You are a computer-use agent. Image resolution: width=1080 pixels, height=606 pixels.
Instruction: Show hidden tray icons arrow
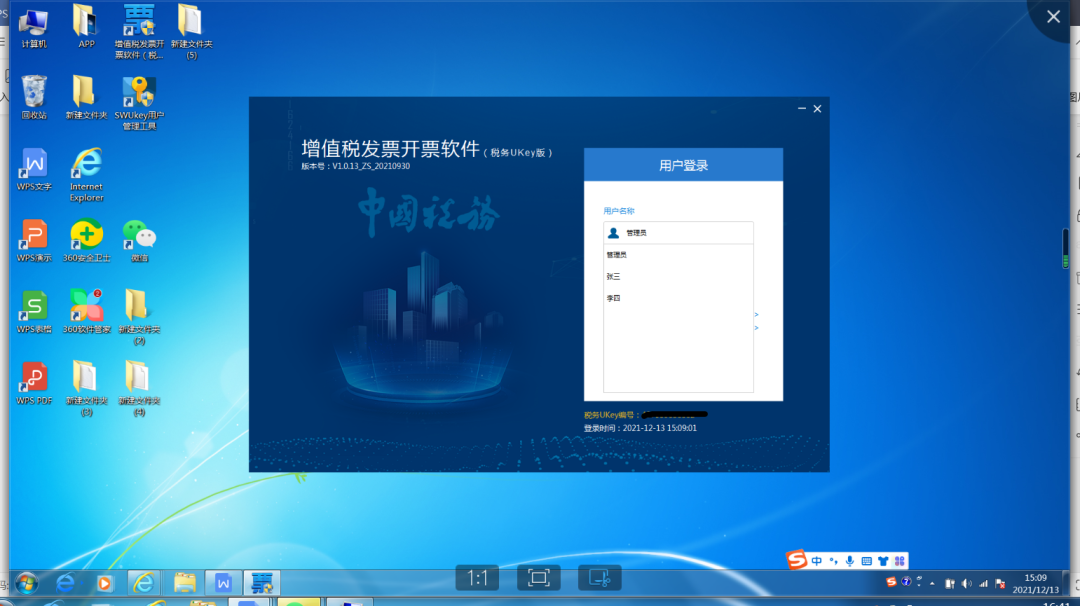pos(932,583)
